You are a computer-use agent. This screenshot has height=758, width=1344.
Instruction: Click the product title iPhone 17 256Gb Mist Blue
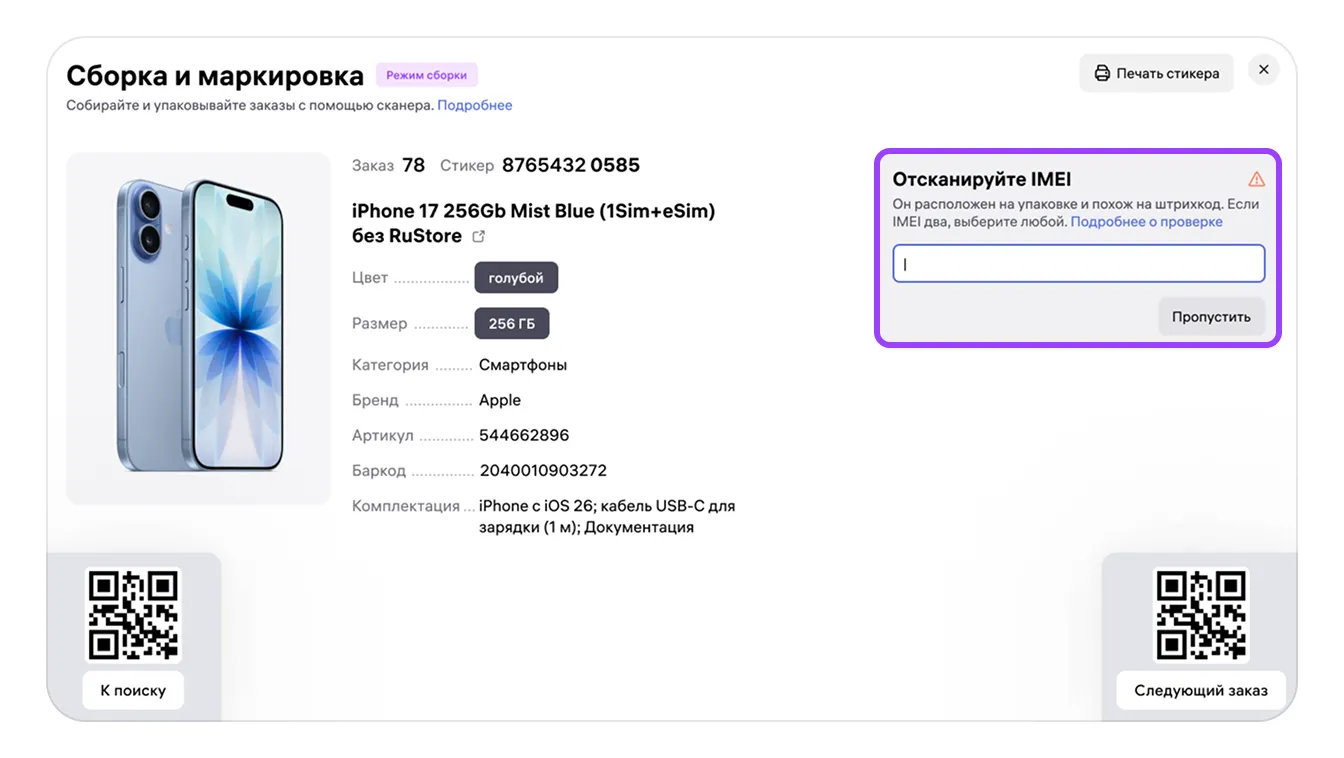click(534, 223)
